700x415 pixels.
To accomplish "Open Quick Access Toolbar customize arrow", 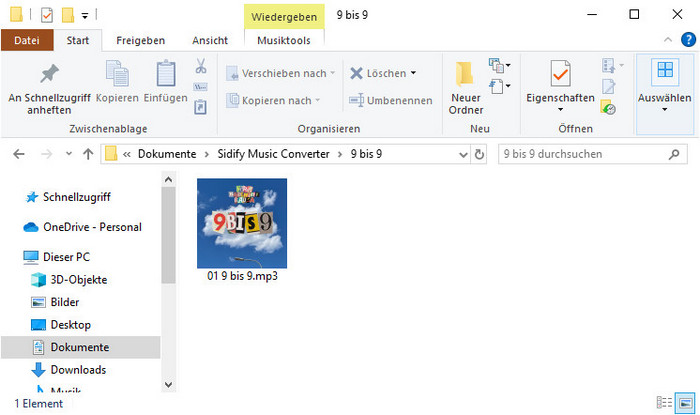I will tap(85, 16).
